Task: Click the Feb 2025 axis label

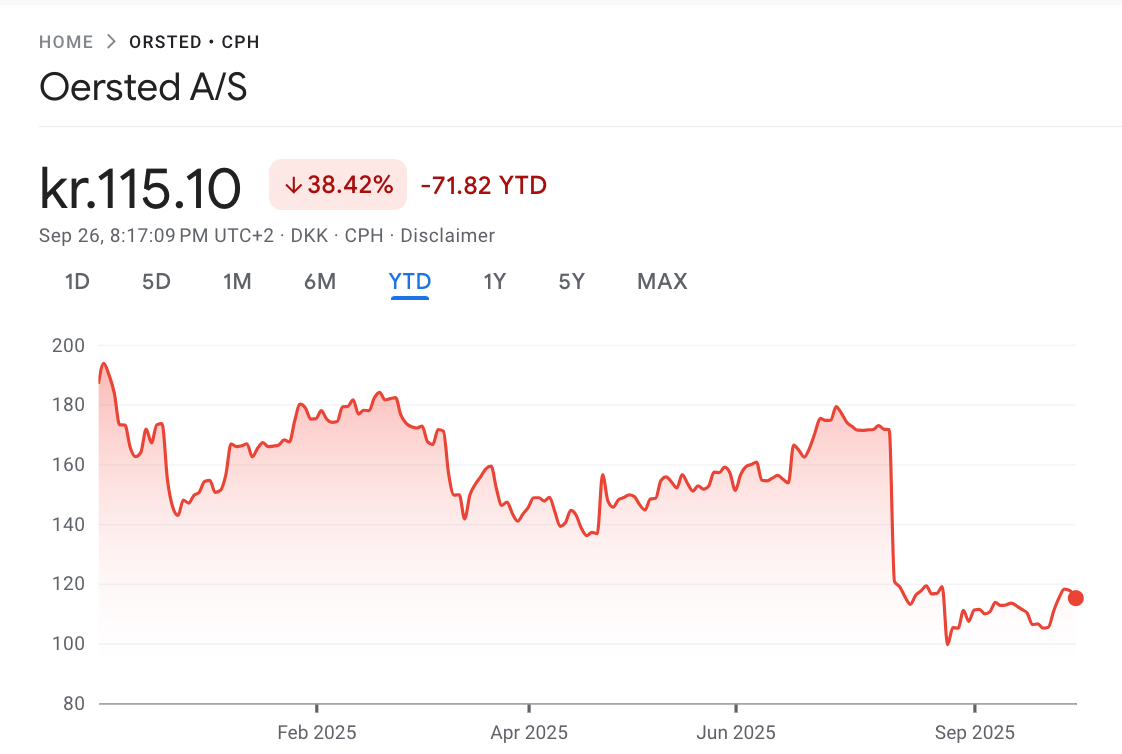Action: point(317,732)
